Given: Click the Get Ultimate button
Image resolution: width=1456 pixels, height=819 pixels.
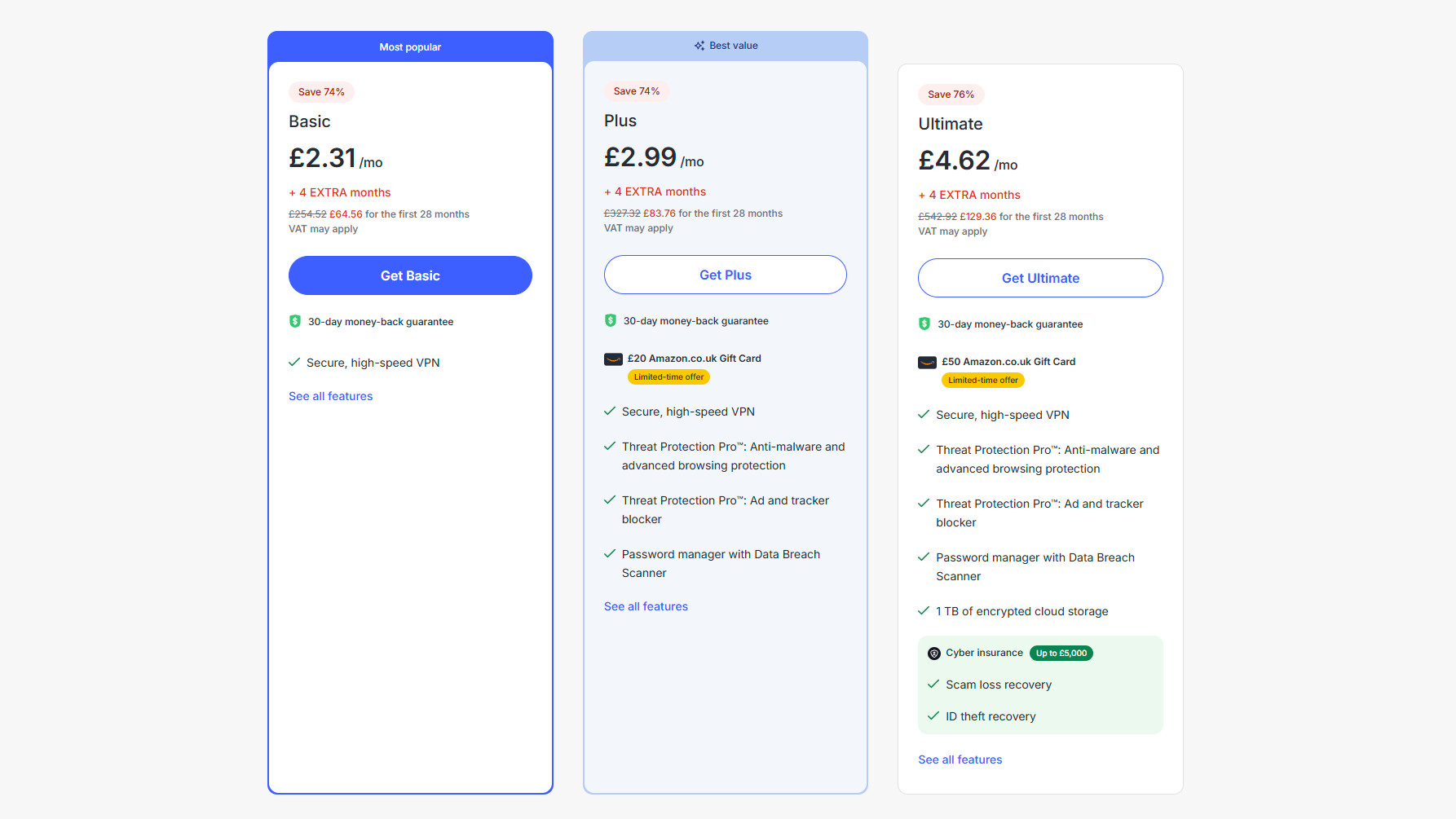Looking at the screenshot, I should point(1040,278).
